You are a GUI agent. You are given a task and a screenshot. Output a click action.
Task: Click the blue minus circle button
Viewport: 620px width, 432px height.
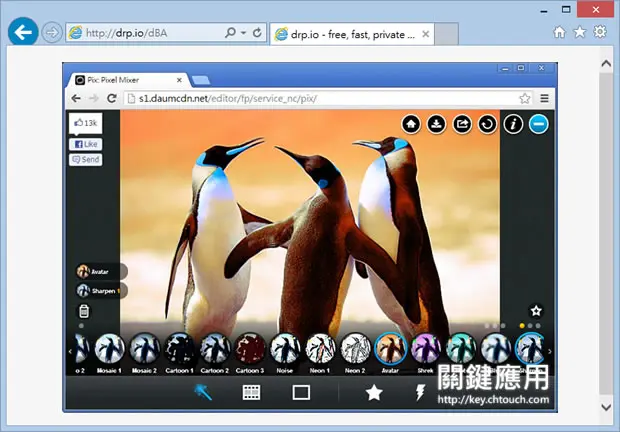coord(539,124)
